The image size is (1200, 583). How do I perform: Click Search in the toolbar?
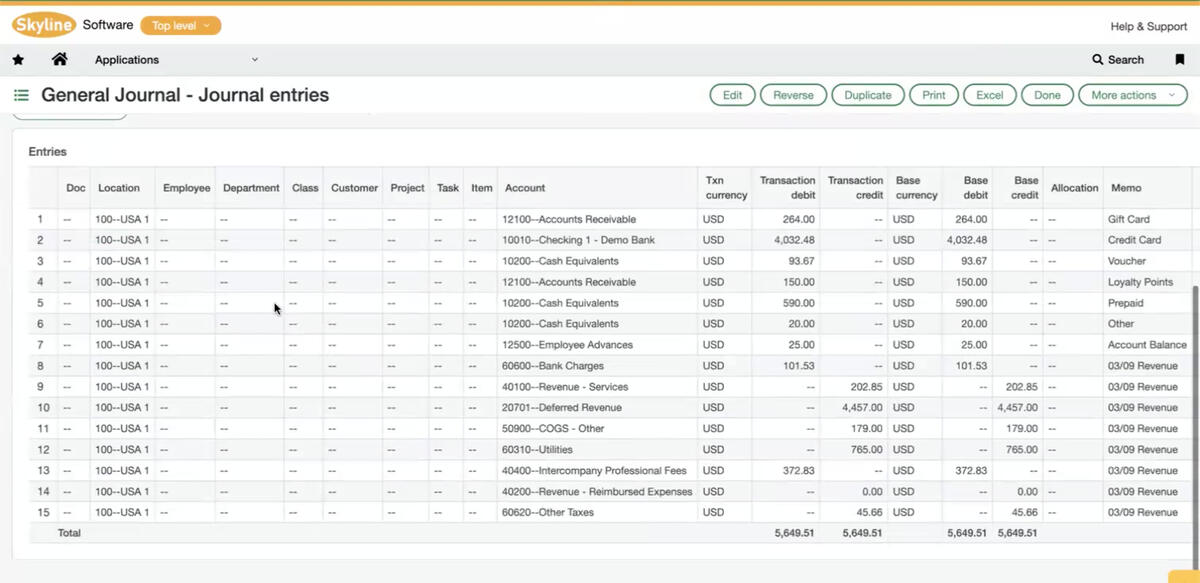(1117, 59)
